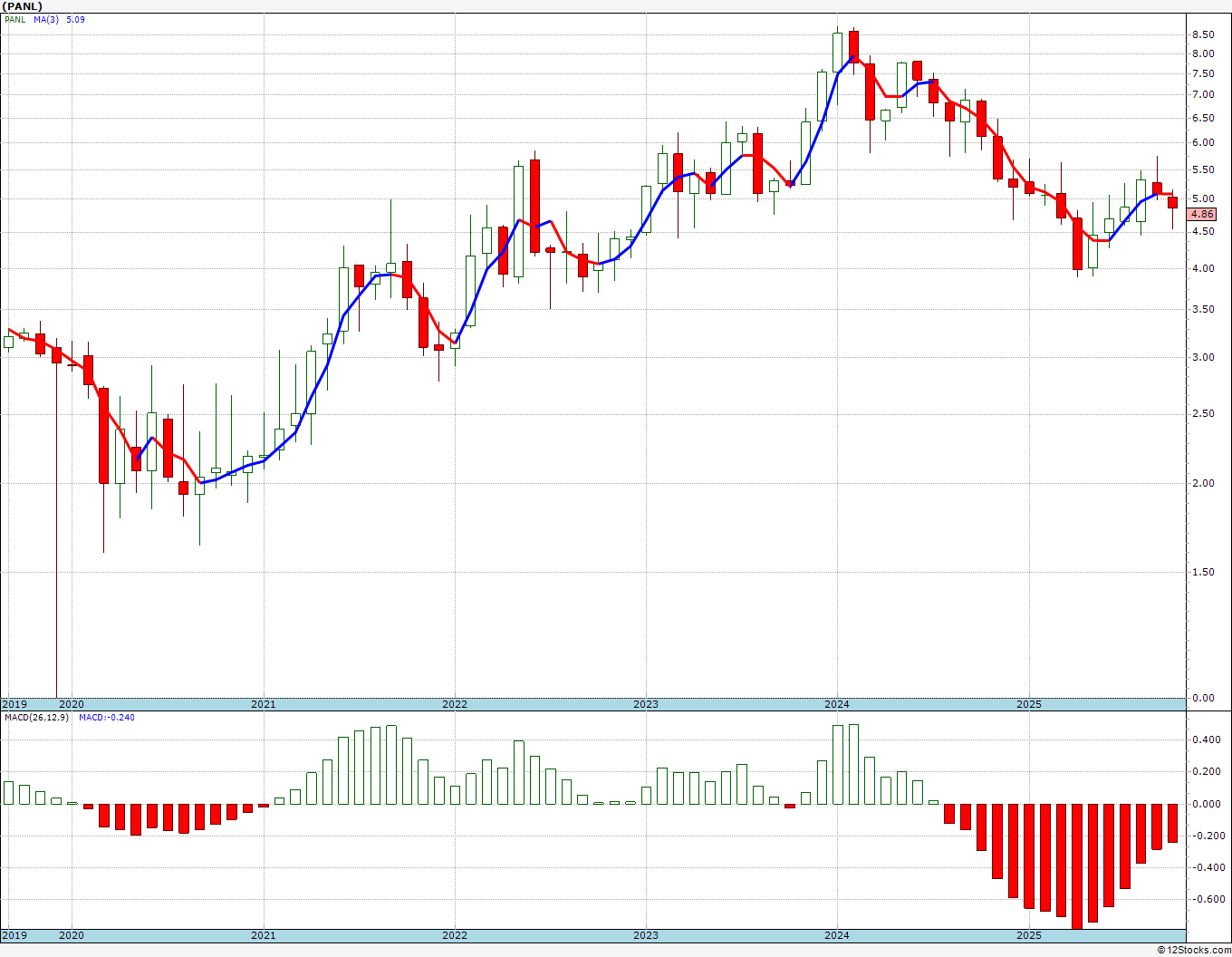Click 2024 on the price chart time axis
Viewport: 1232px width, 957px height.
coord(836,704)
